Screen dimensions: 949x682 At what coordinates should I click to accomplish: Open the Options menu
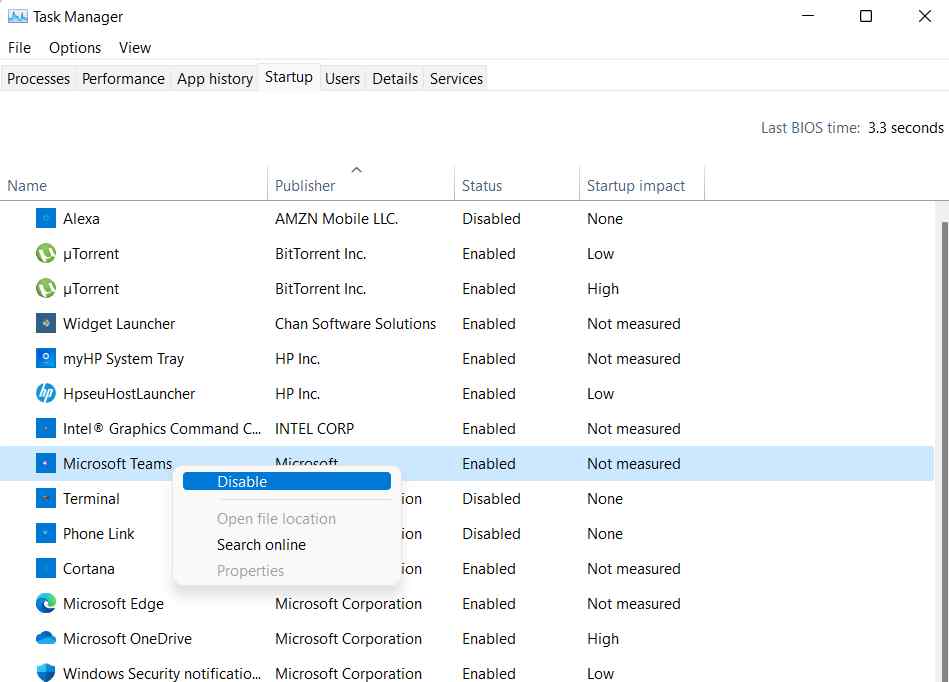pyautogui.click(x=75, y=48)
